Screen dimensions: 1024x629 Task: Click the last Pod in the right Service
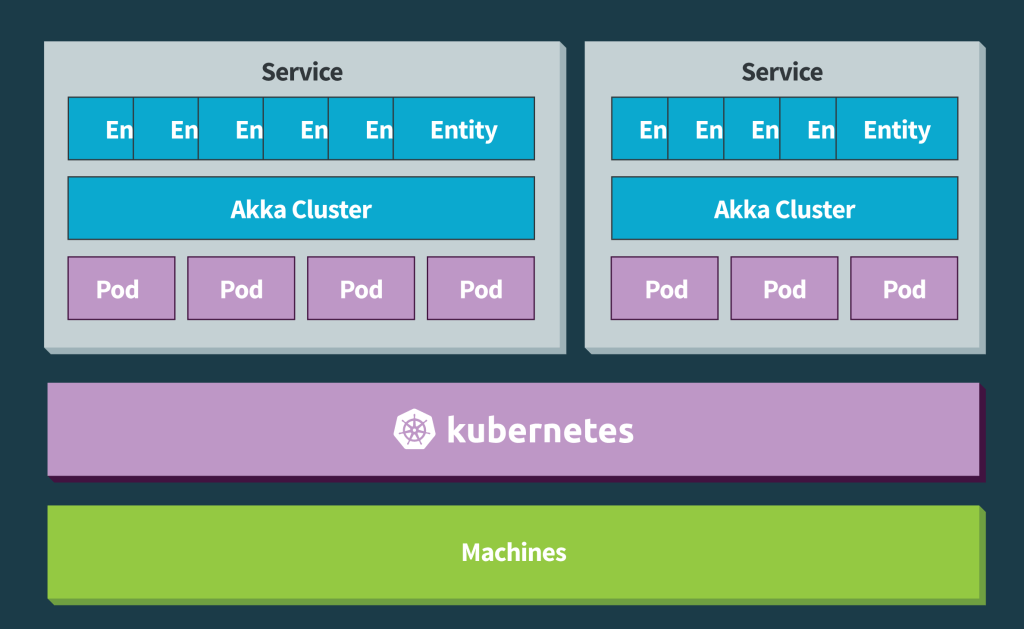click(x=904, y=289)
